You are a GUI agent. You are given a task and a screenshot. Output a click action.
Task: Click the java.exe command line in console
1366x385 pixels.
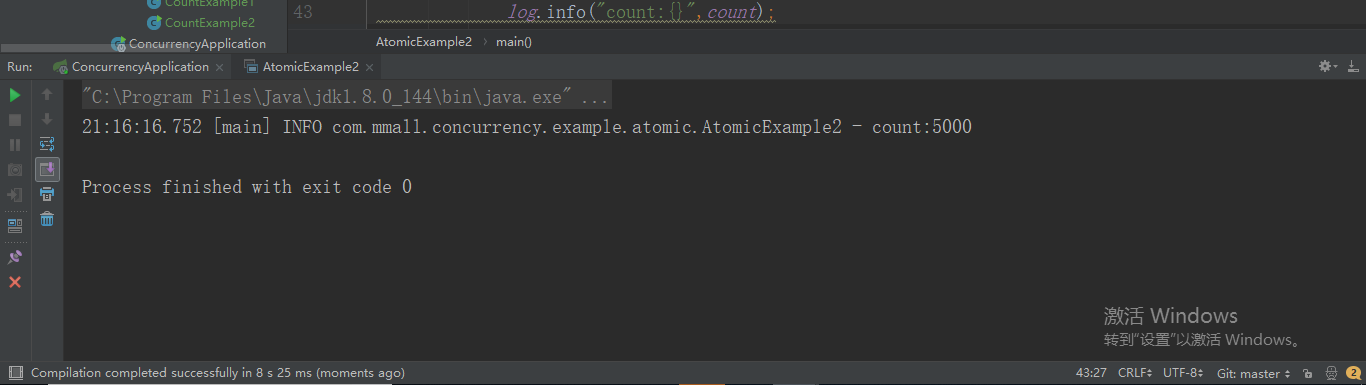coord(345,98)
